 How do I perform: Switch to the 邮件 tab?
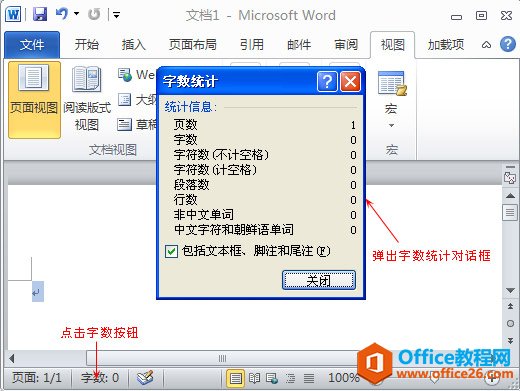[x=299, y=44]
